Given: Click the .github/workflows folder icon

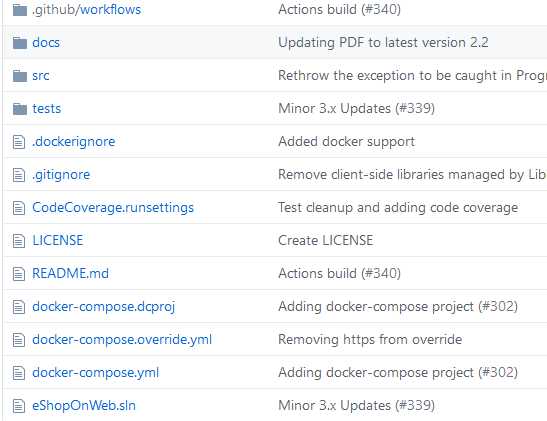Looking at the screenshot, I should [x=20, y=10].
